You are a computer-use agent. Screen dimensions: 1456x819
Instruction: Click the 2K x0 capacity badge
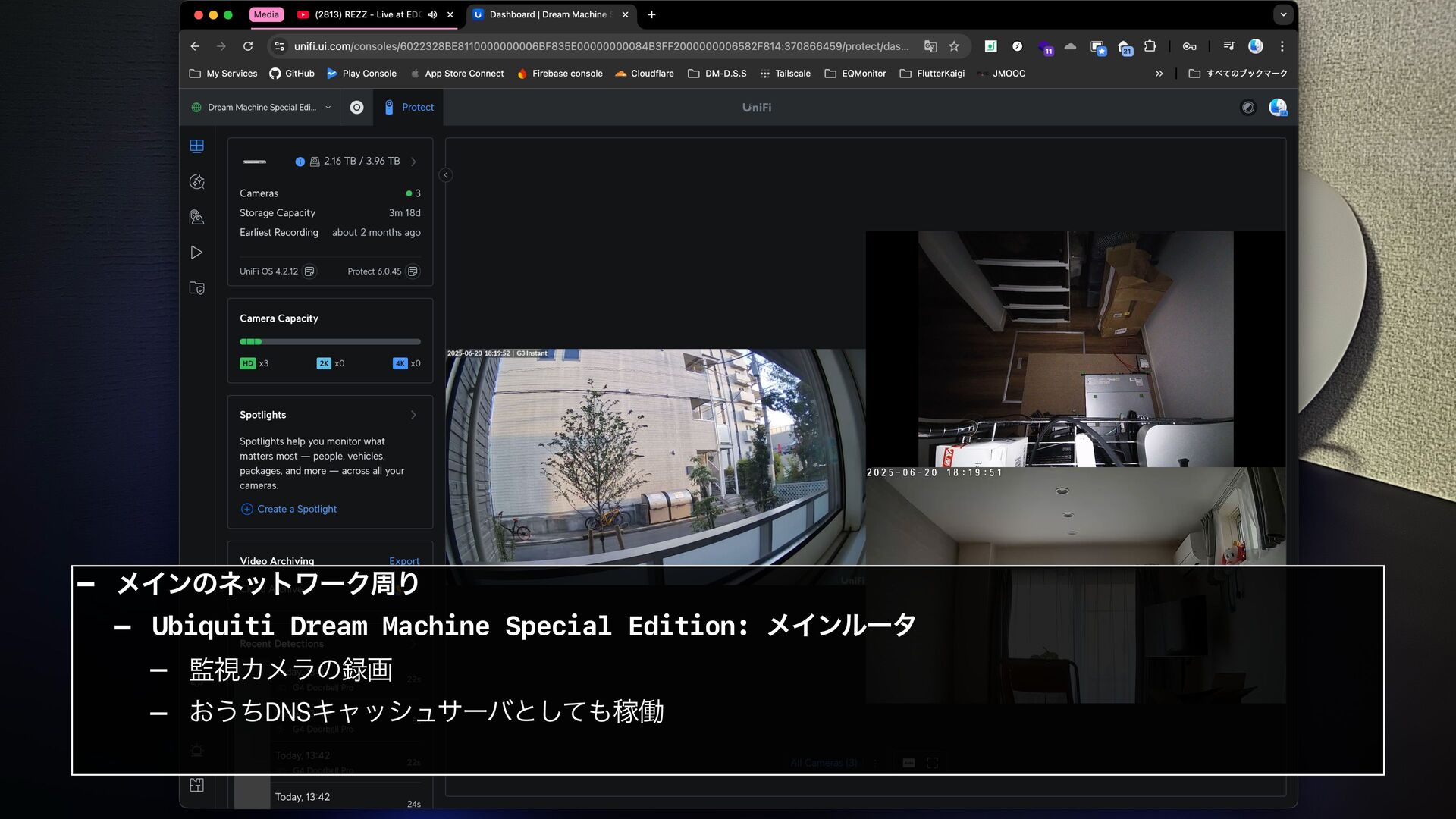click(x=330, y=363)
